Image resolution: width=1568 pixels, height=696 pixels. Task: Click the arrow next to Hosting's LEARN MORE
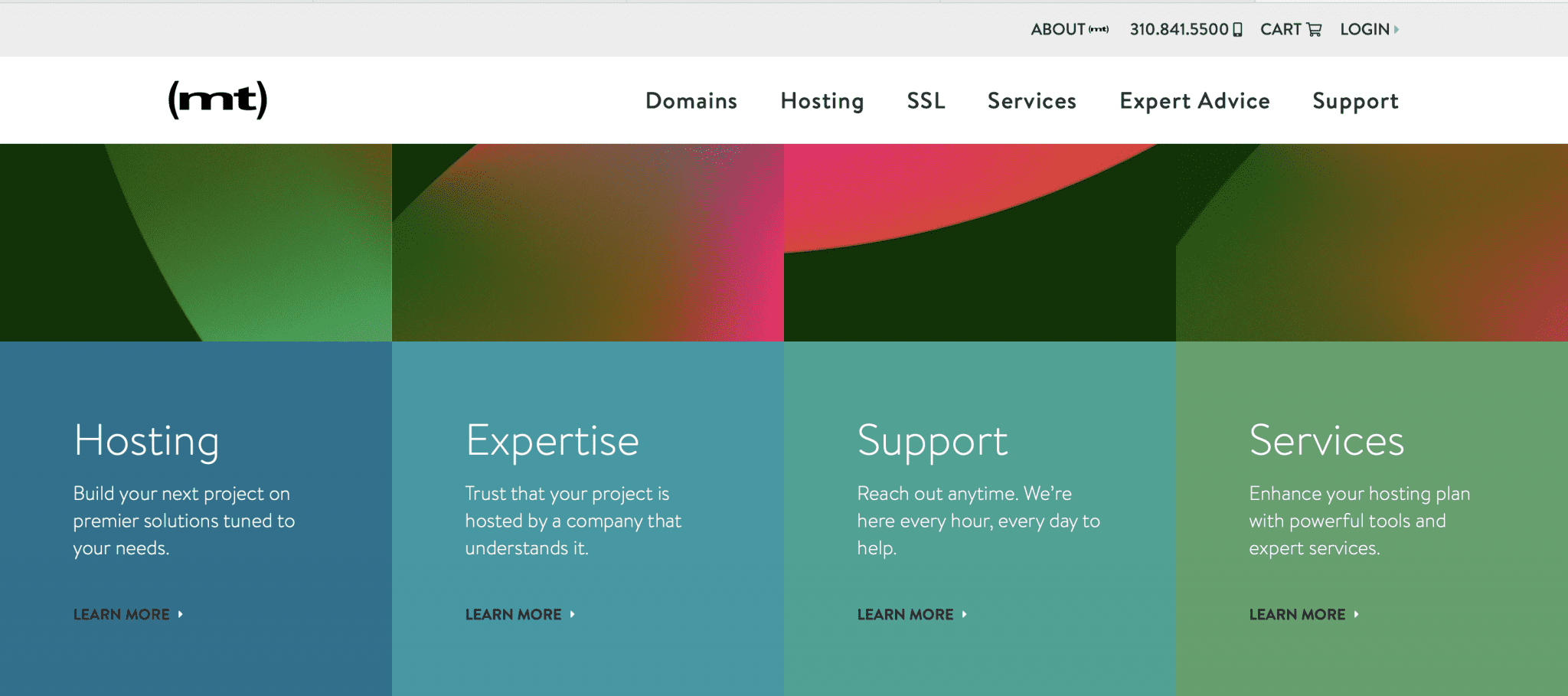tap(181, 614)
